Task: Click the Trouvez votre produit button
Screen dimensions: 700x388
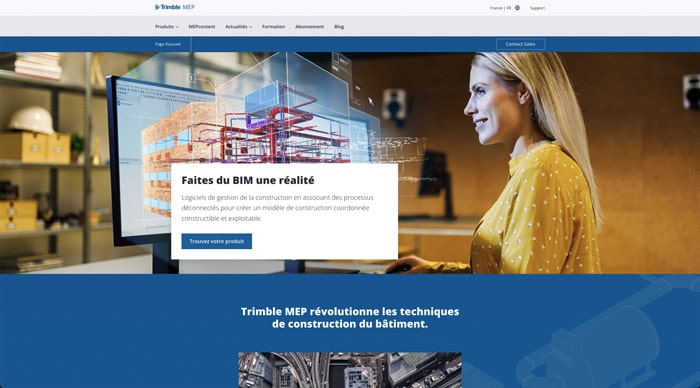Action: [x=217, y=241]
